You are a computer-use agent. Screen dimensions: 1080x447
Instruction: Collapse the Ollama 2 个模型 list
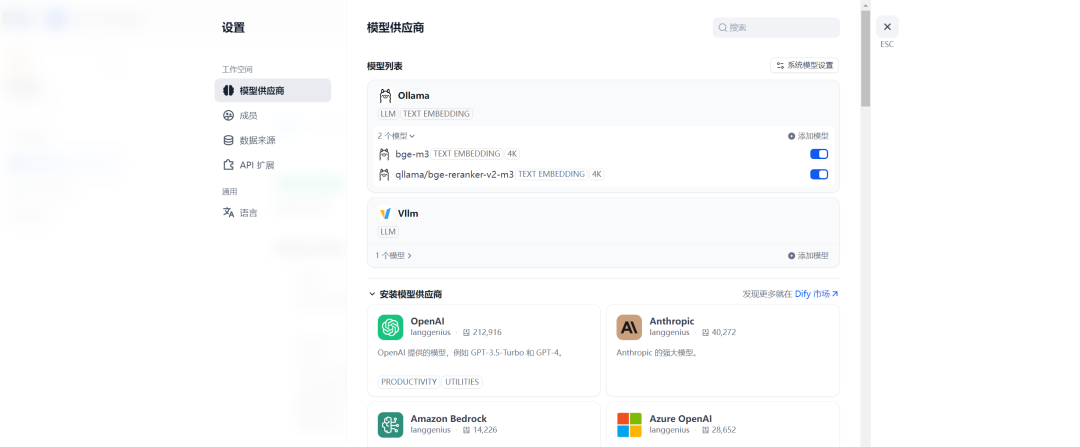click(x=396, y=136)
